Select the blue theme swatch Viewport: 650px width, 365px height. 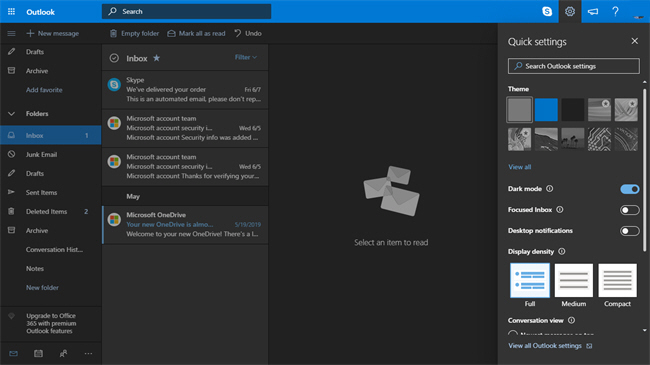(x=546, y=110)
